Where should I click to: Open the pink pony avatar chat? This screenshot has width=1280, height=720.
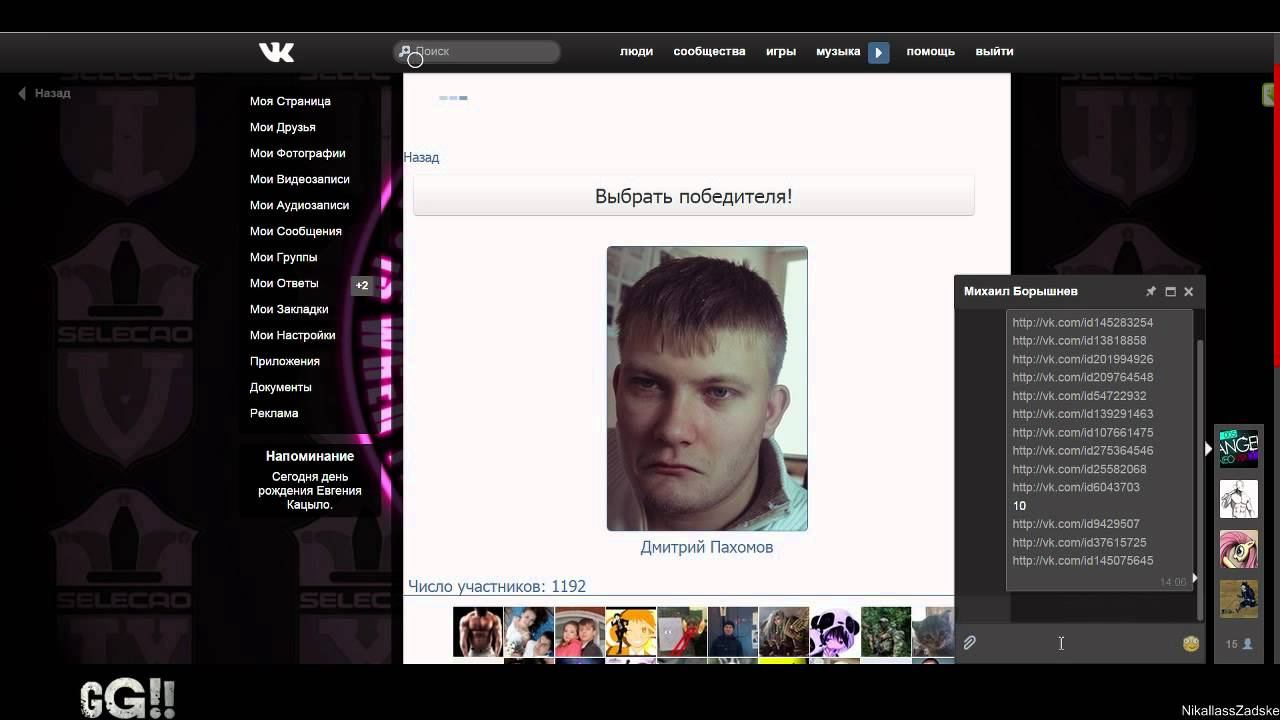tap(1238, 549)
